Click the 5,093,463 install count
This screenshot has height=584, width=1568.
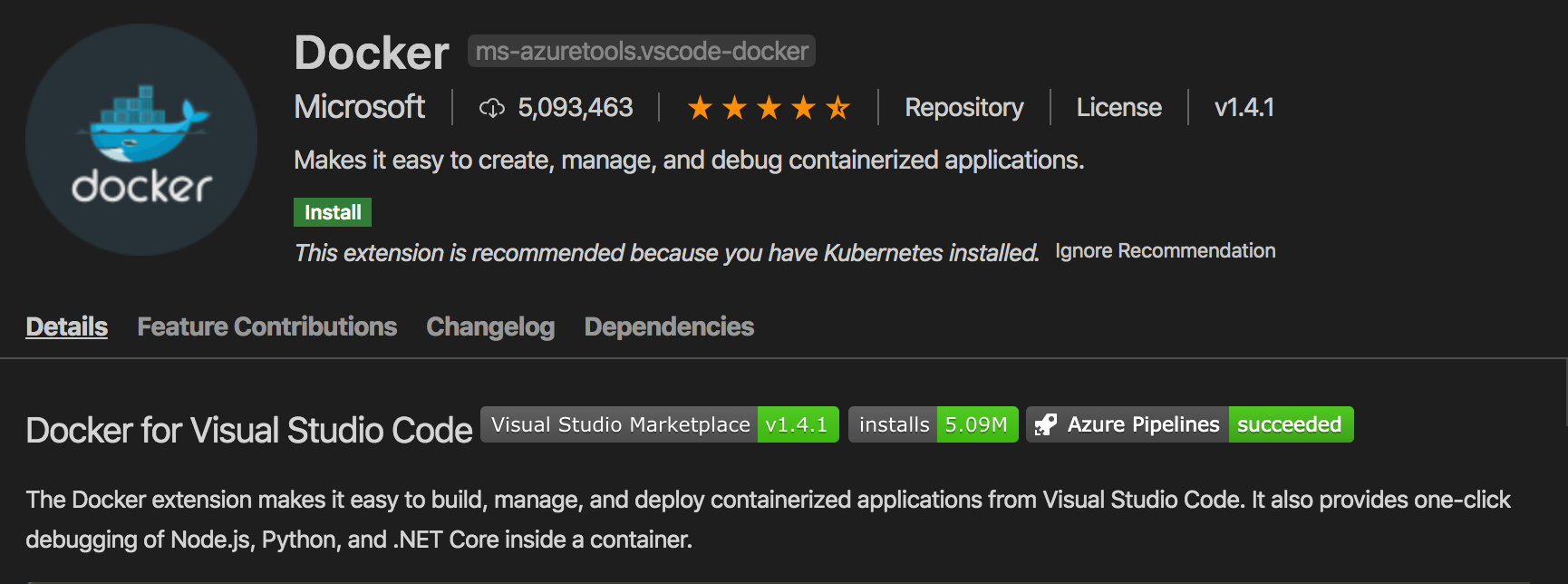tap(575, 108)
